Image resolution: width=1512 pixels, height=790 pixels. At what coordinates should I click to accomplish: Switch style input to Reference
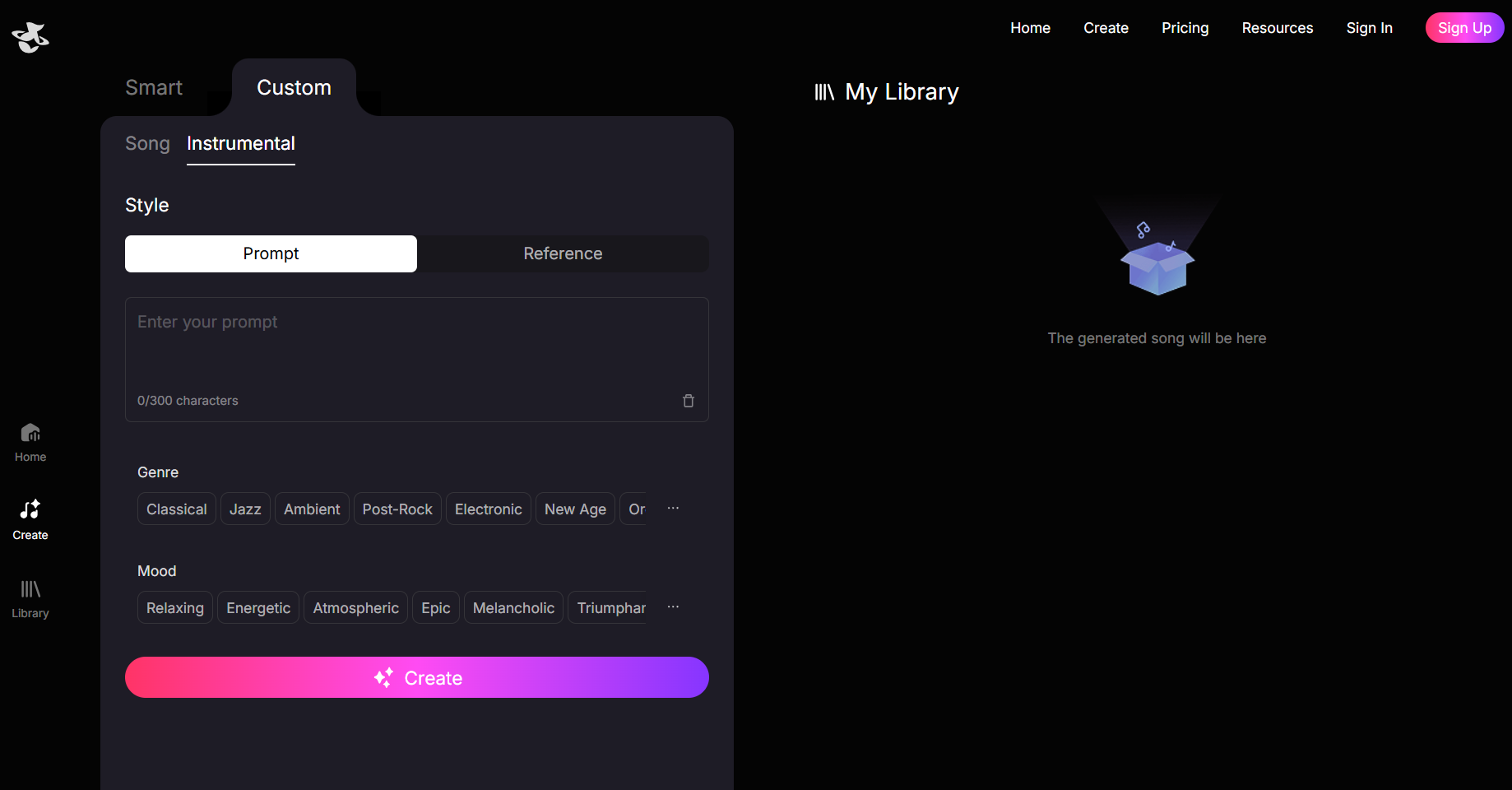pyautogui.click(x=563, y=253)
